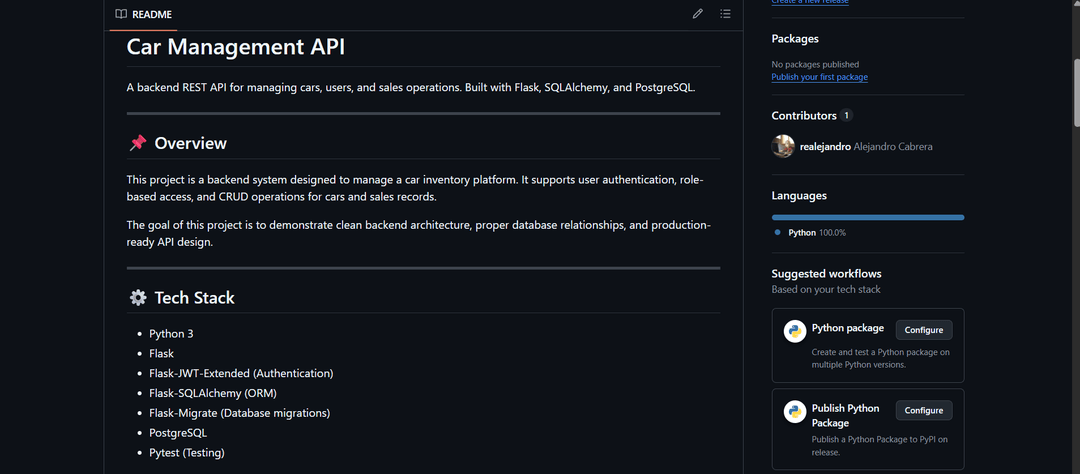This screenshot has width=1080, height=474.
Task: Select the README tab
Action: (x=143, y=14)
